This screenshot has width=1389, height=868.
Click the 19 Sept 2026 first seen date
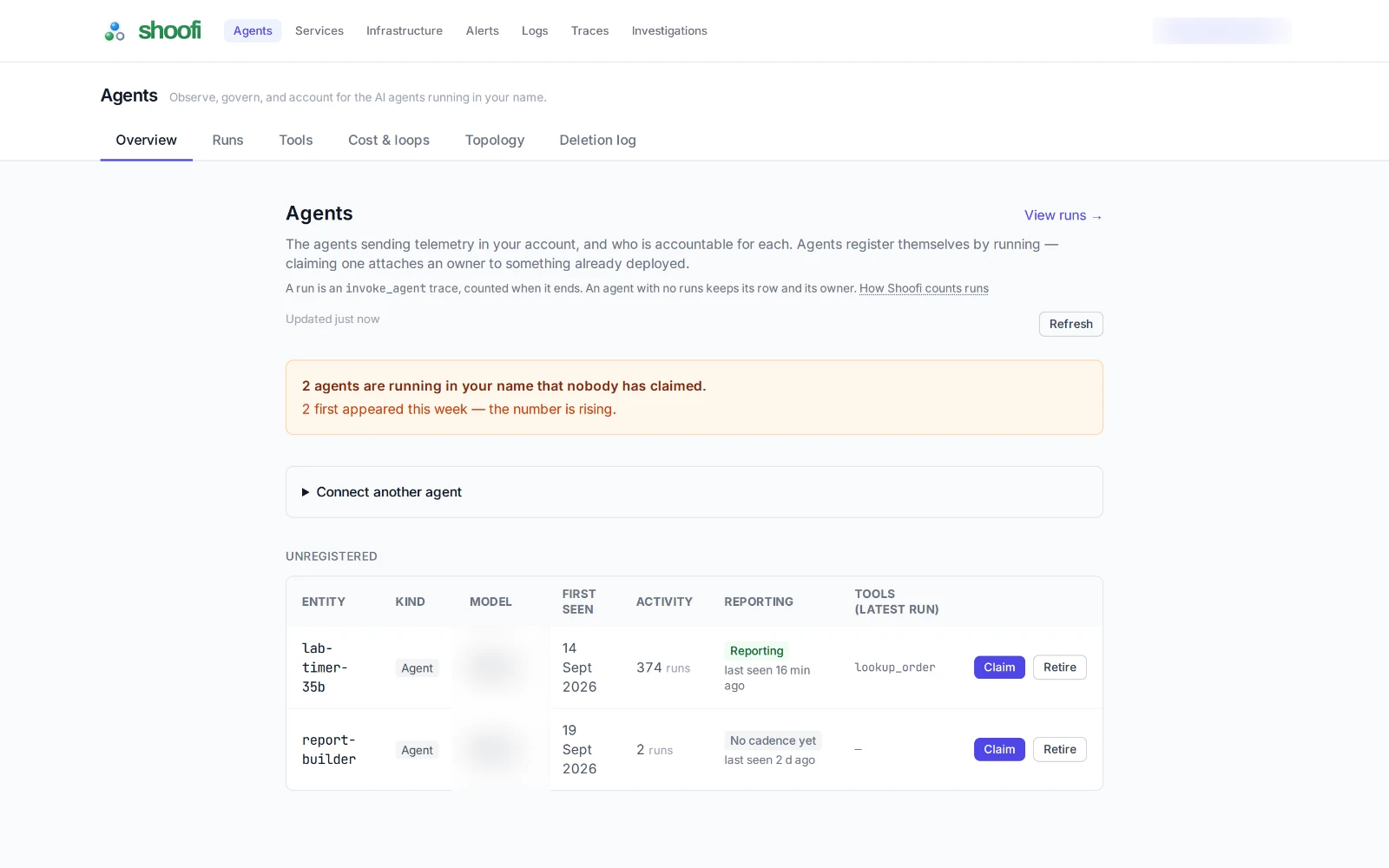[x=580, y=750]
